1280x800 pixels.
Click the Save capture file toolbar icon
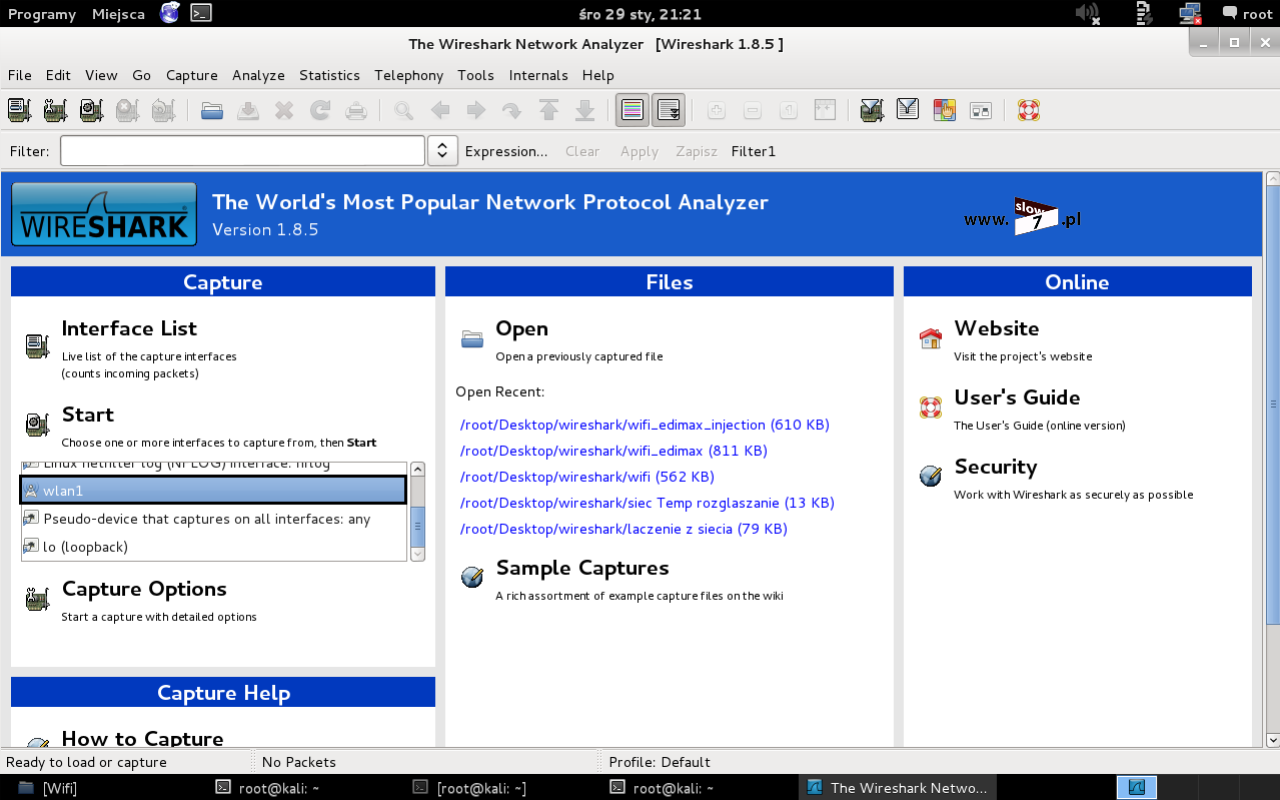(248, 110)
